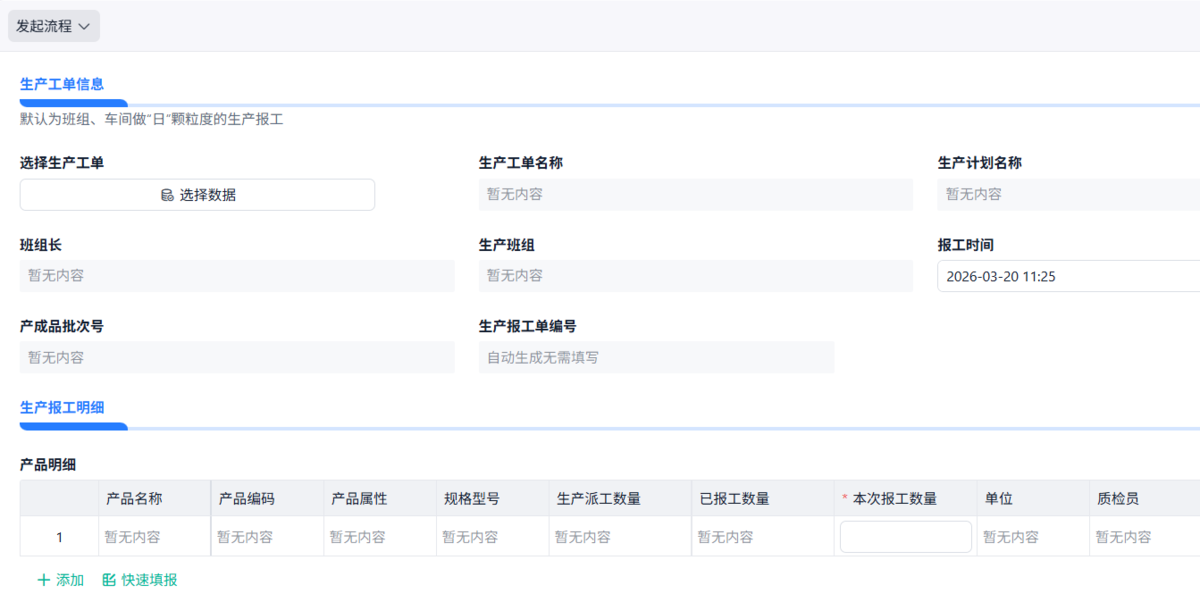Click the 班组长 field
This screenshot has width=1200, height=602.
[237, 276]
